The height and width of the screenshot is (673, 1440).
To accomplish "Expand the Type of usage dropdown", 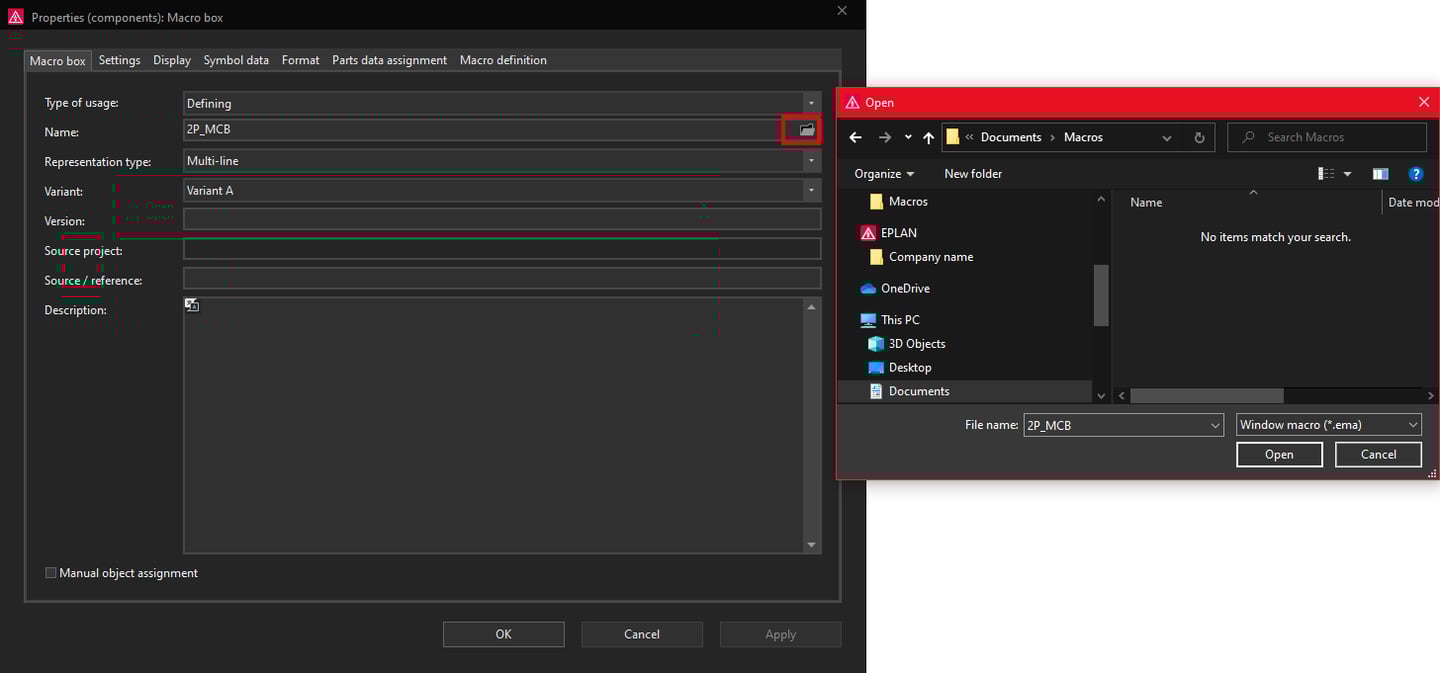I will coord(811,103).
